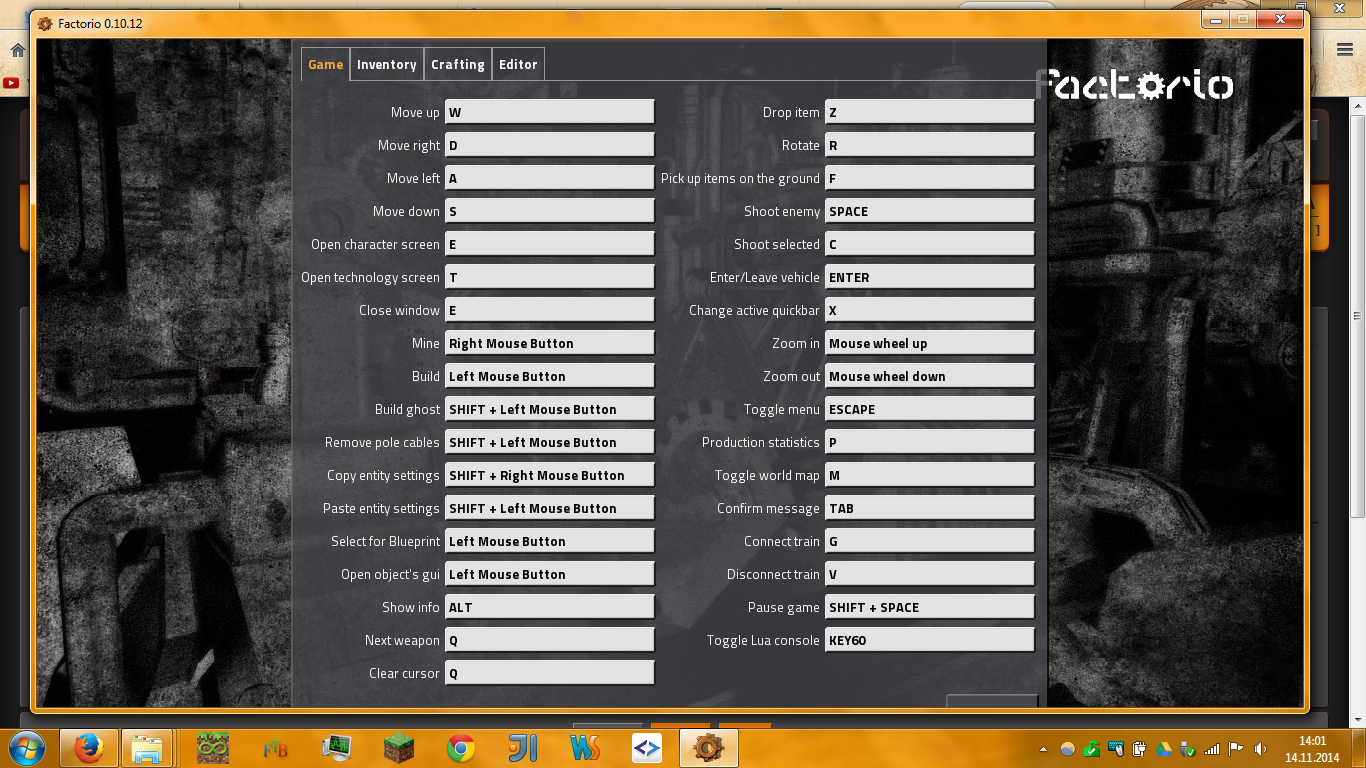Click the angle-brackets code editor taskbar icon
This screenshot has width=1366, height=768.
coord(647,748)
